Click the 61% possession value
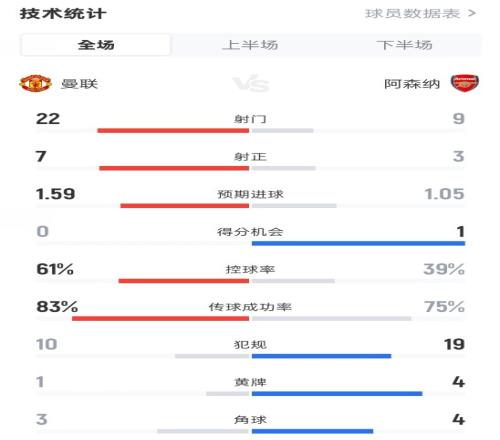This screenshot has height=440, width=500. coord(55,269)
